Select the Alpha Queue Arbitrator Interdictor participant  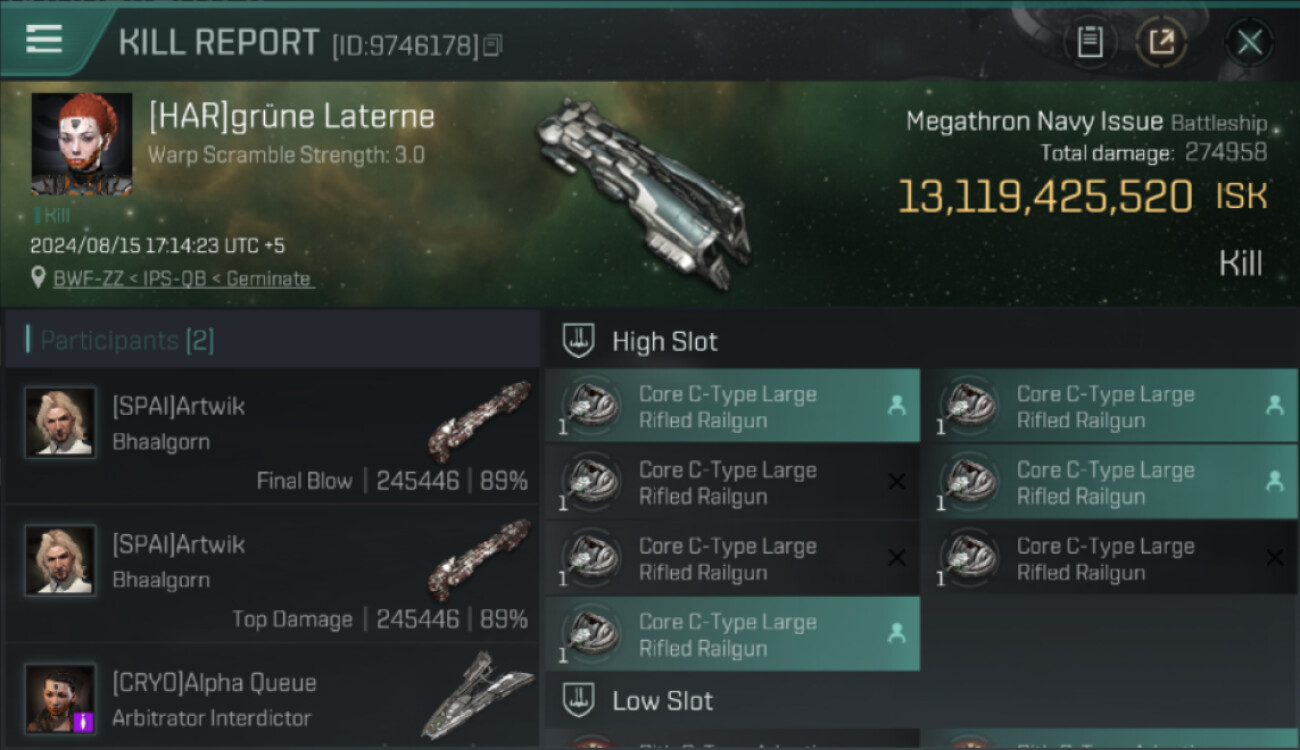click(x=271, y=698)
